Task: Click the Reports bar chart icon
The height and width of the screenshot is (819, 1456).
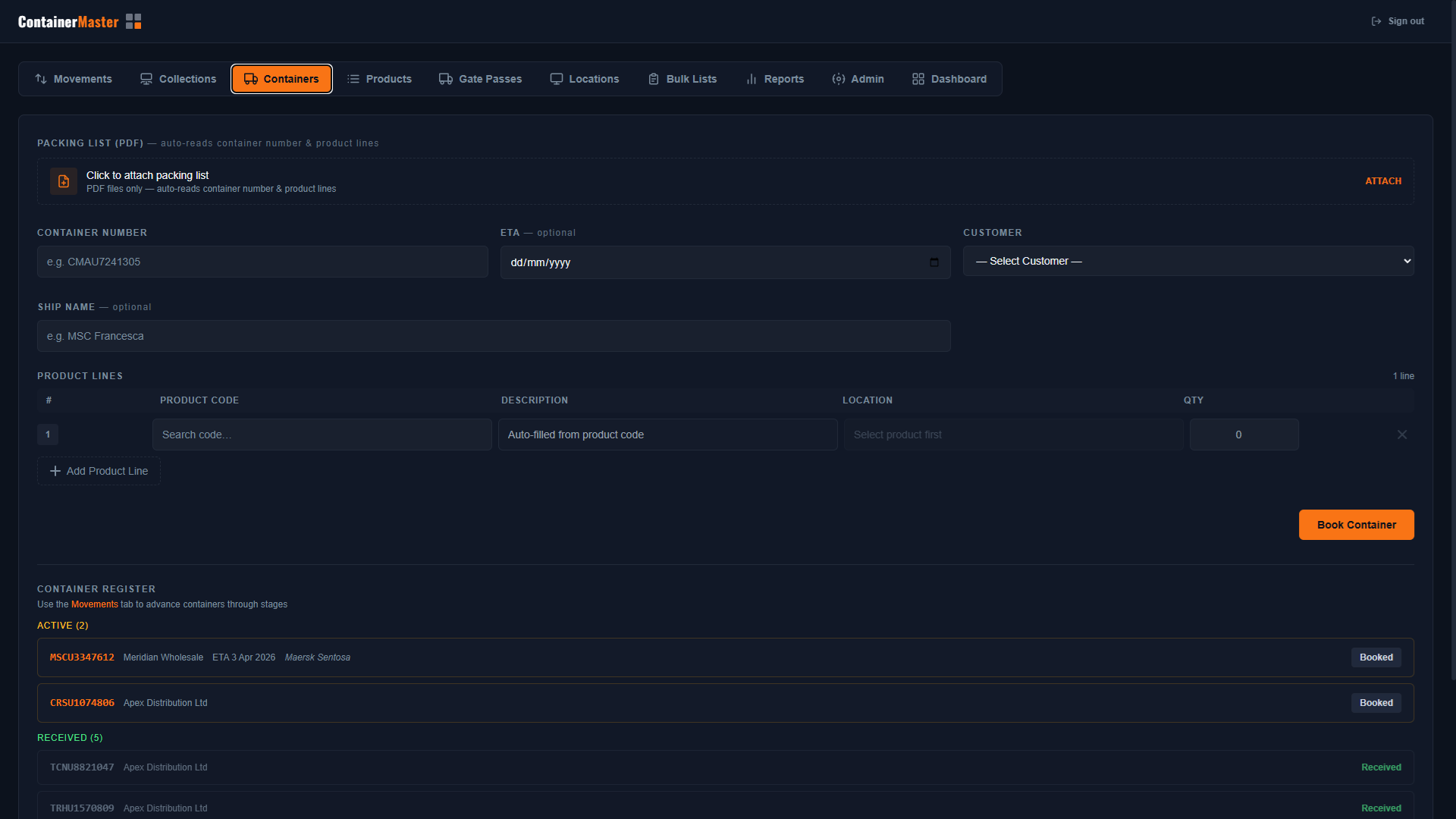Action: (x=752, y=79)
